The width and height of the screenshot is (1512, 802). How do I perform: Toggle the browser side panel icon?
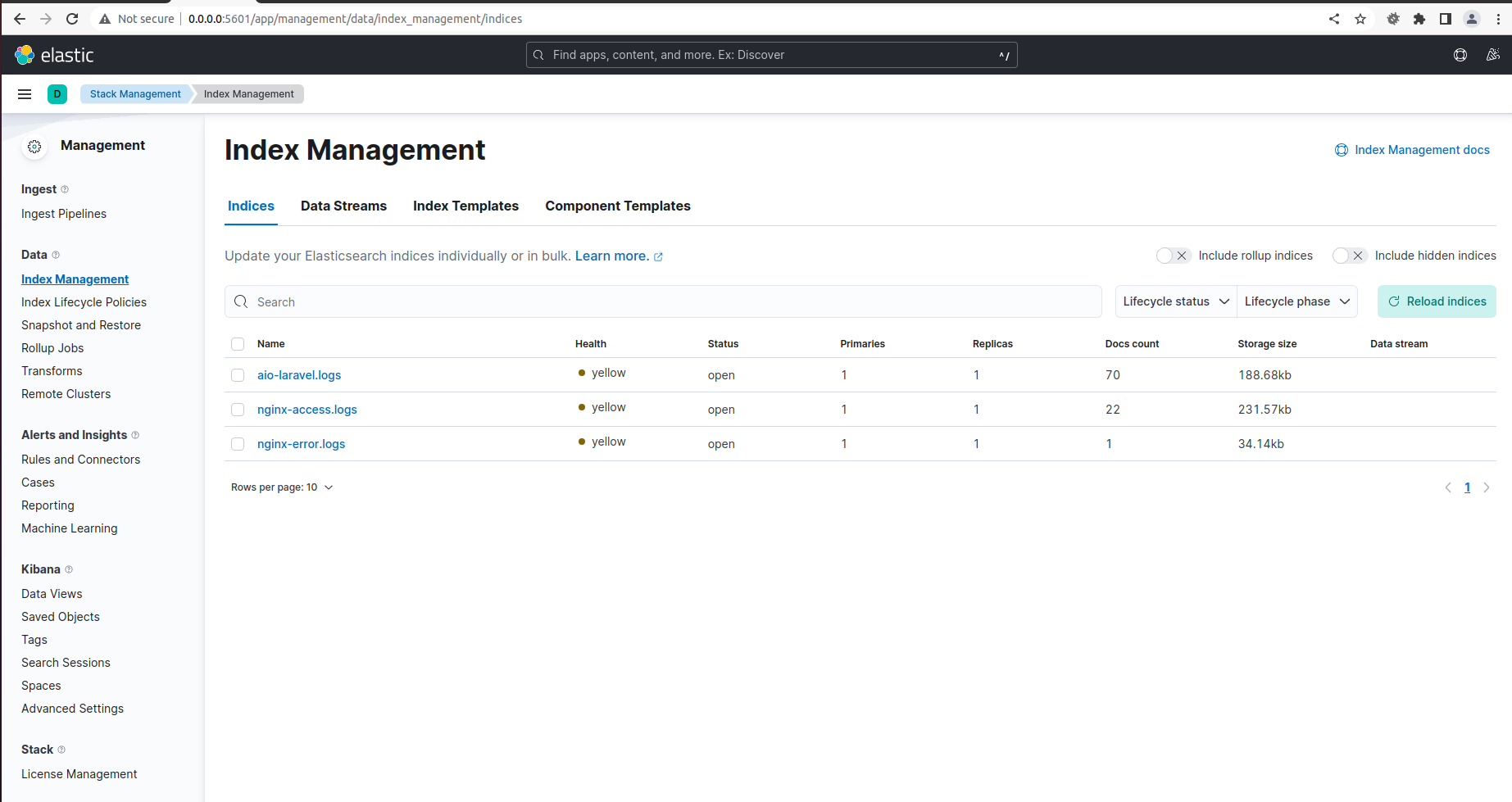1446,19
